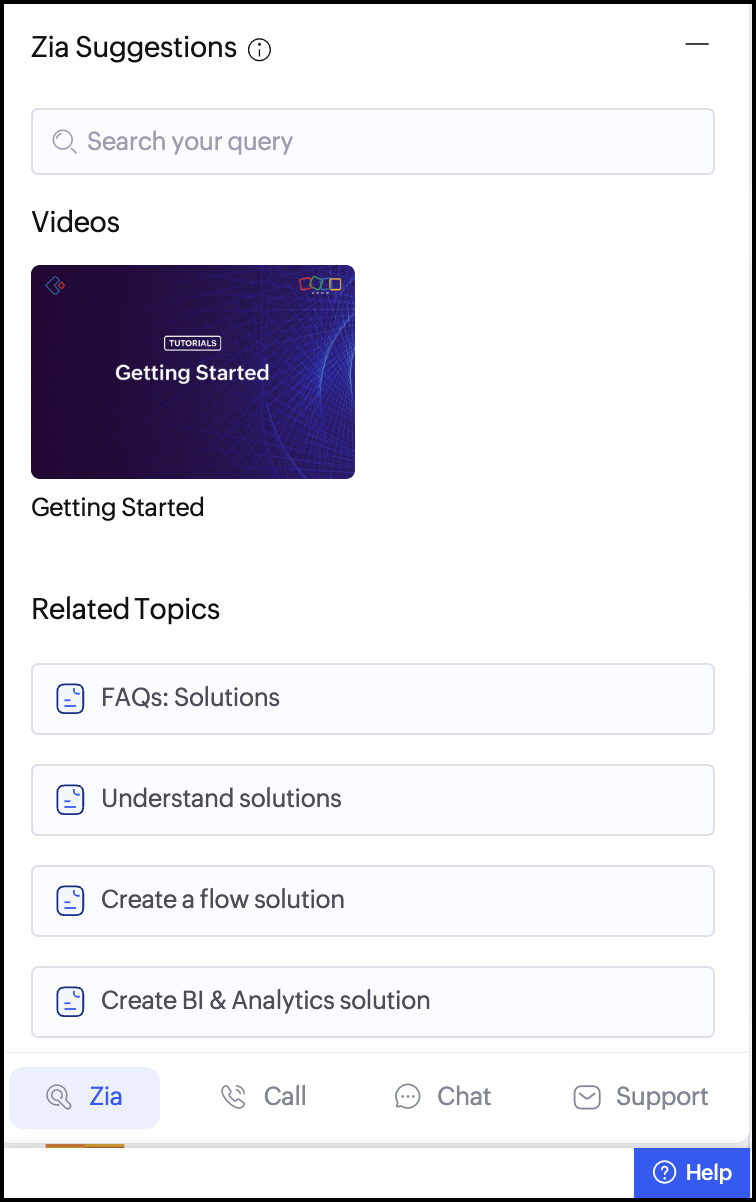The image size is (756, 1202).
Task: Click the document icon beside Create a flow solution
Action: 70,900
